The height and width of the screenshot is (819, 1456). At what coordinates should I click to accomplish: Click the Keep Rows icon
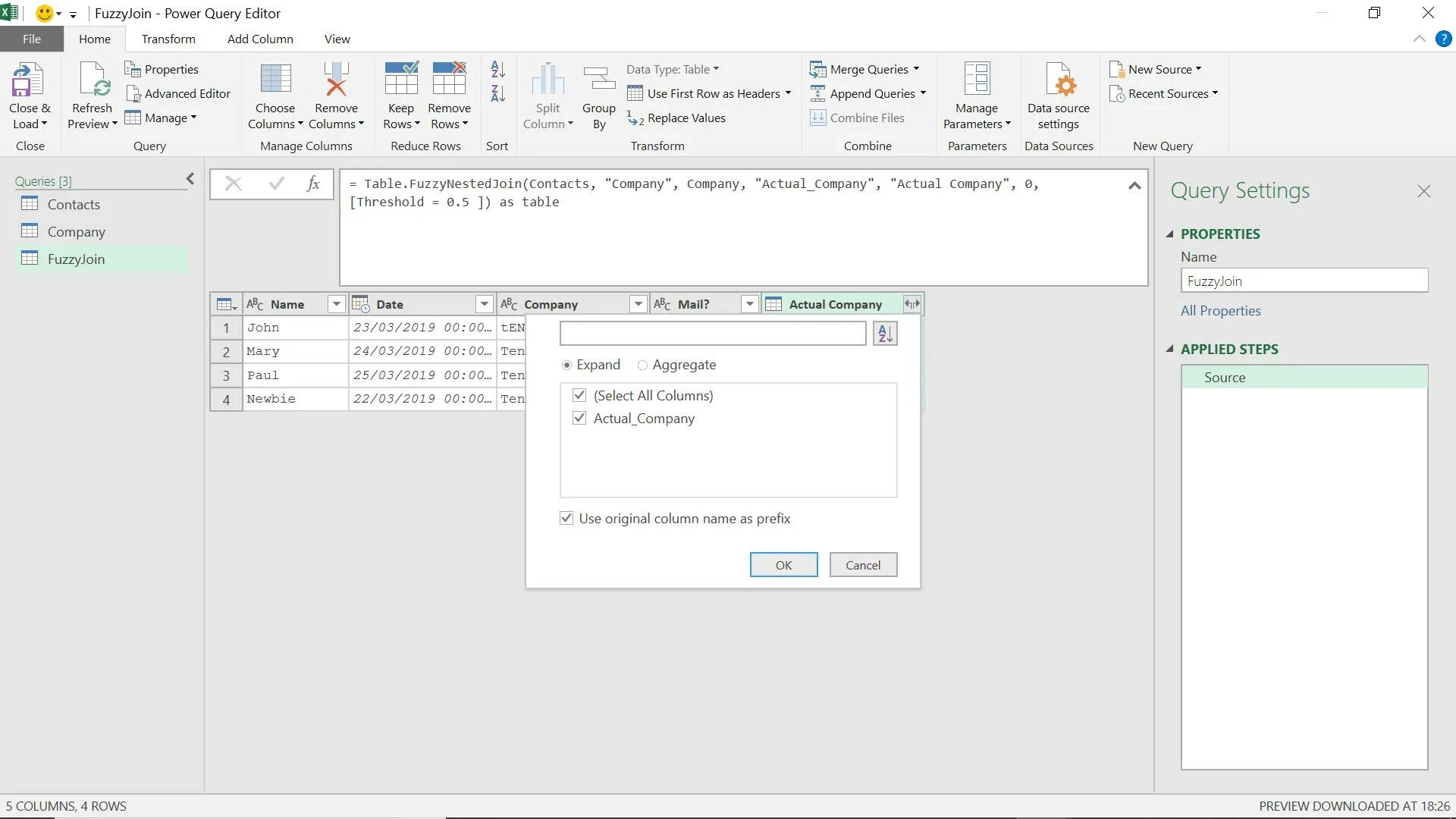click(401, 80)
